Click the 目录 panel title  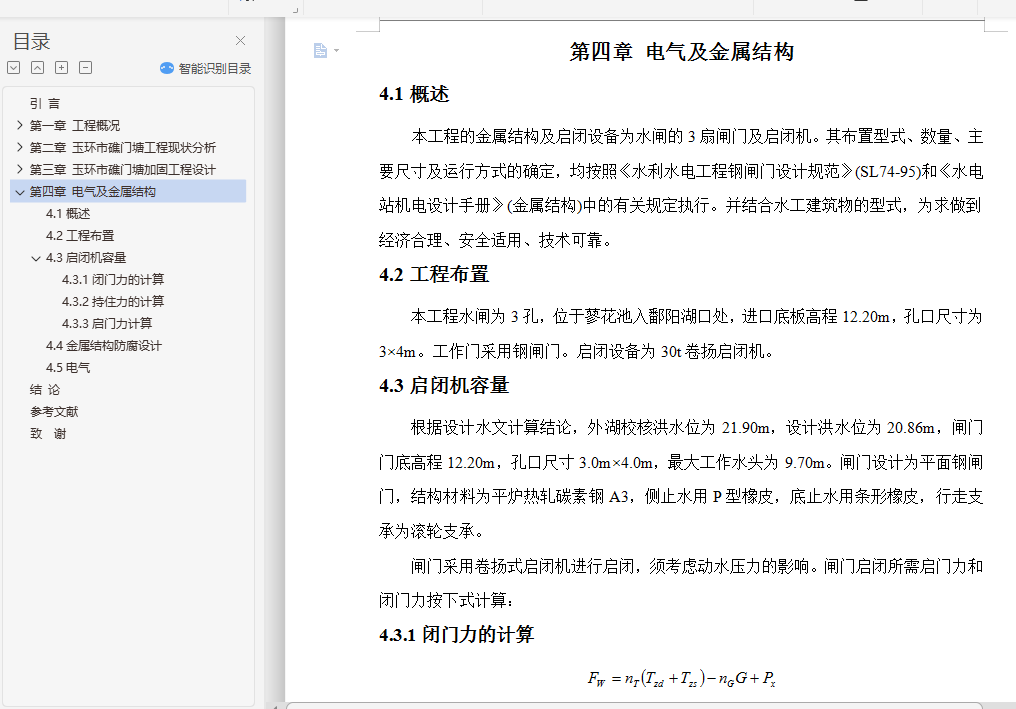[x=31, y=41]
